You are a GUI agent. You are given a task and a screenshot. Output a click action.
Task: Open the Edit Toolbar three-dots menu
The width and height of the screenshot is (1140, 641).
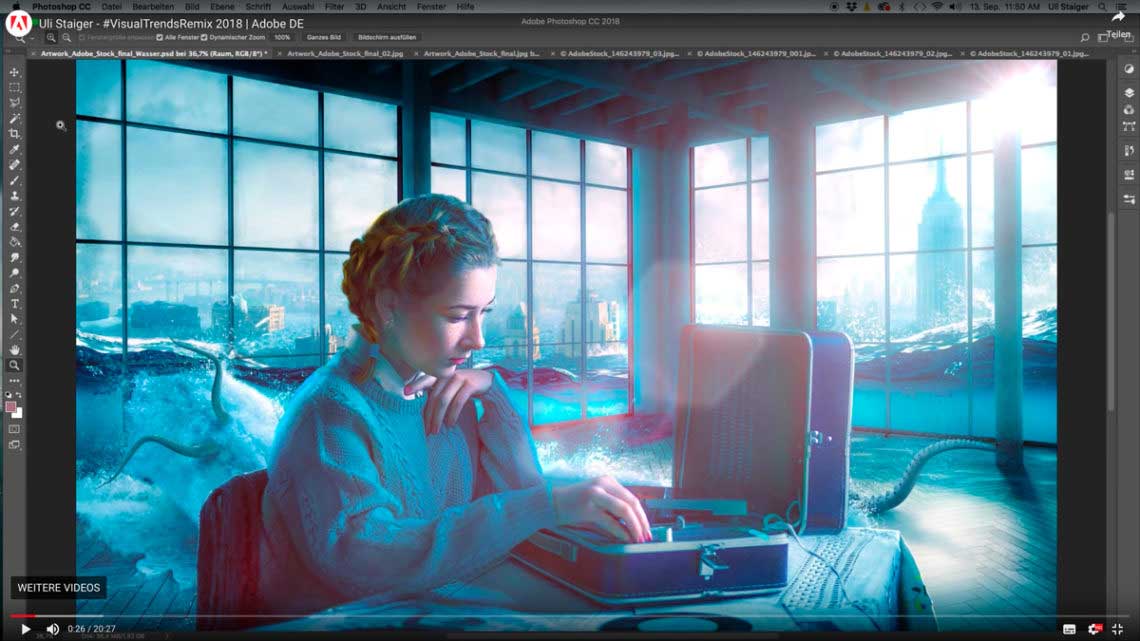15,381
